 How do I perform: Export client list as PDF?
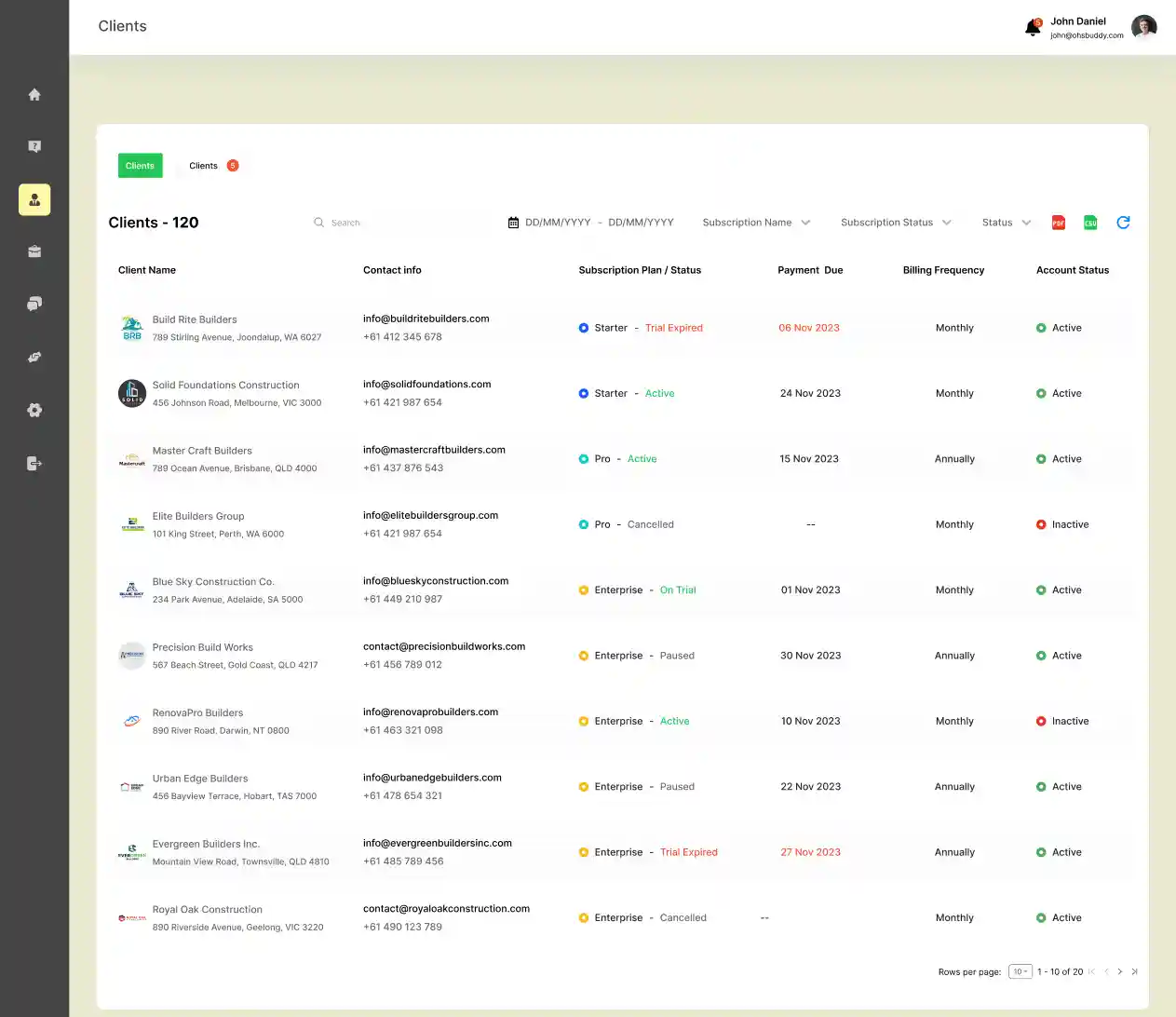point(1058,223)
